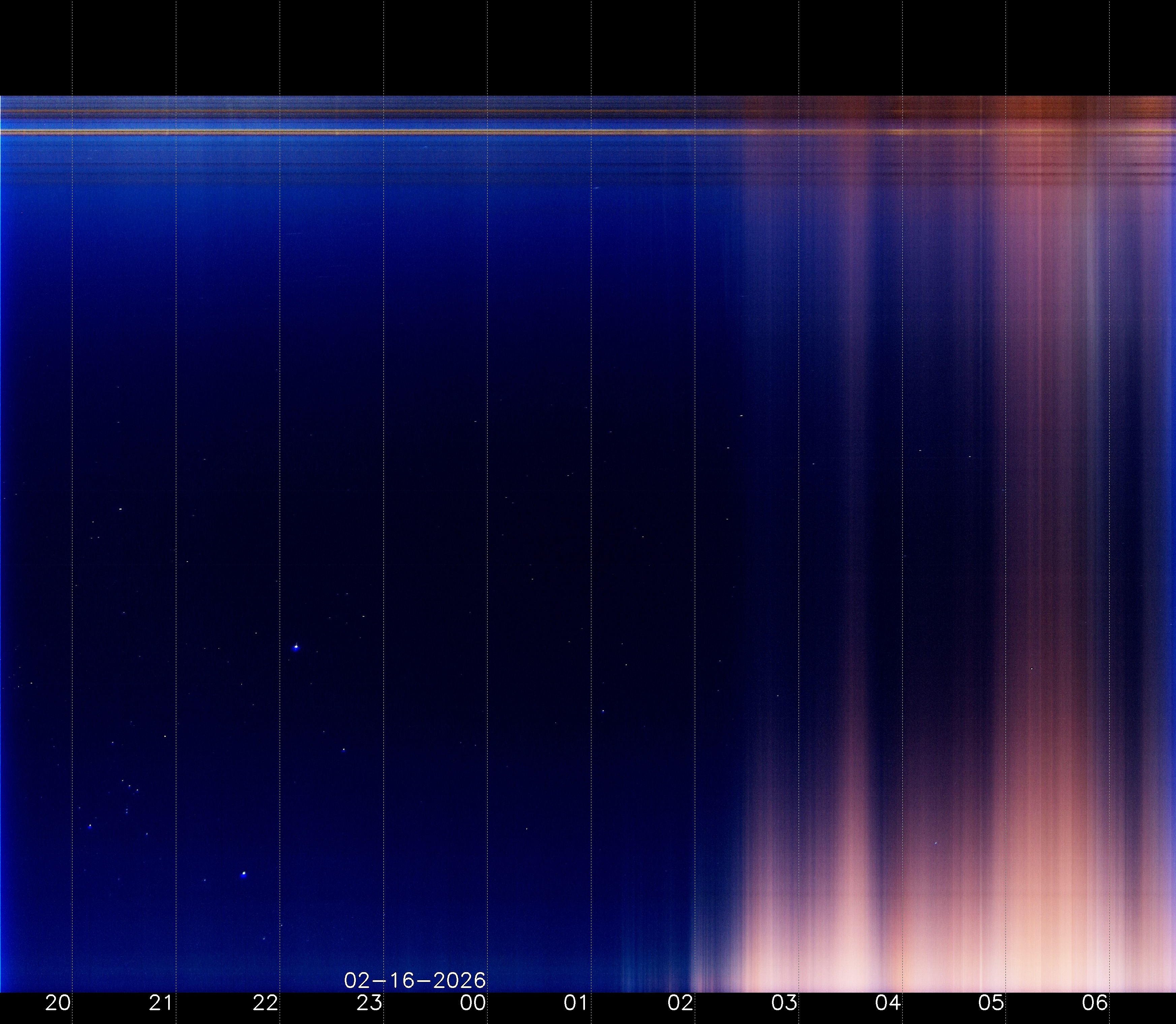This screenshot has width=1176, height=1024.
Task: Select the 00 midnight label
Action: pyautogui.click(x=473, y=1003)
